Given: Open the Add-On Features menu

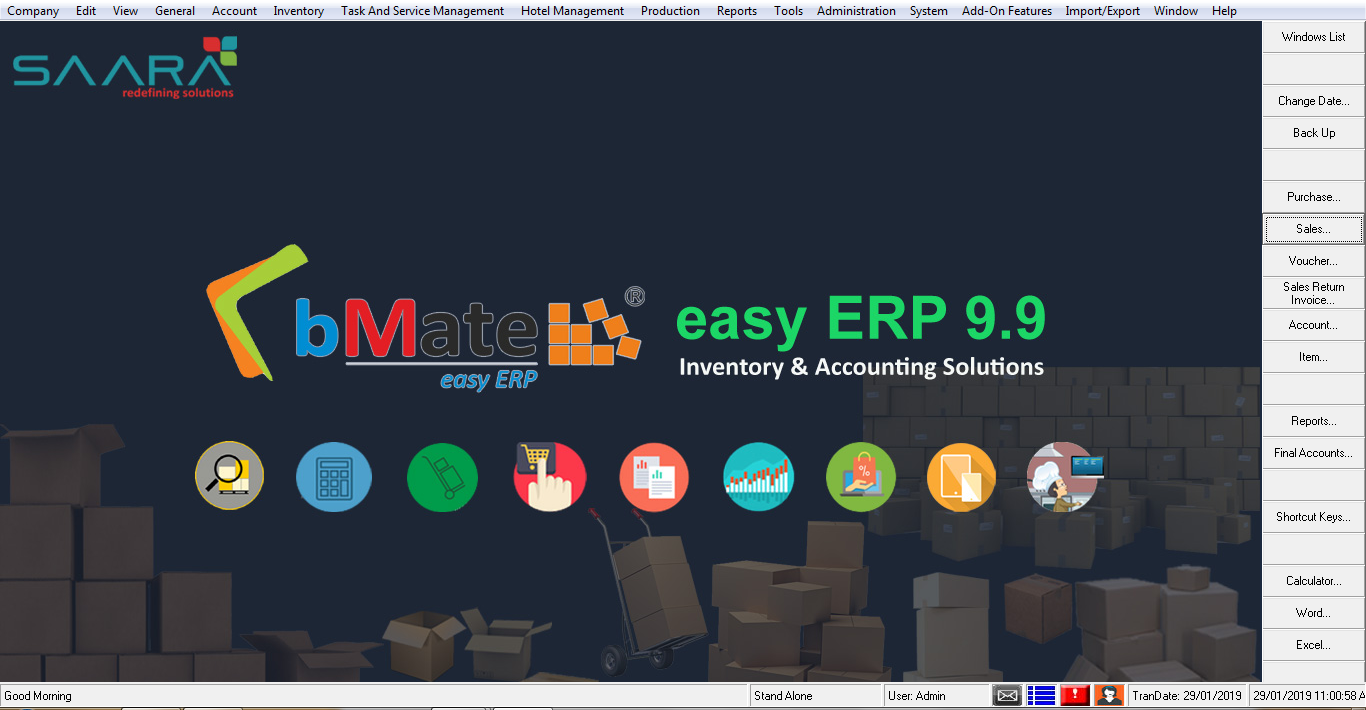Looking at the screenshot, I should (1007, 11).
